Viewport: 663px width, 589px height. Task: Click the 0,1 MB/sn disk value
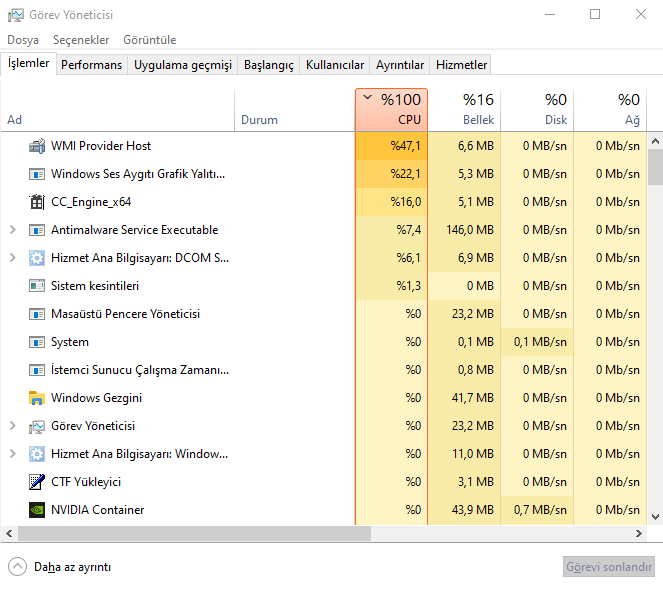point(540,342)
